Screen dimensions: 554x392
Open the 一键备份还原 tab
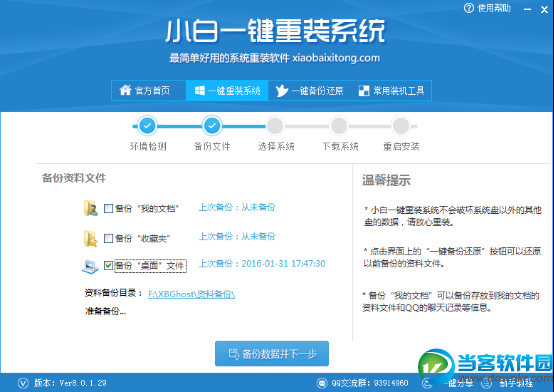[309, 90]
